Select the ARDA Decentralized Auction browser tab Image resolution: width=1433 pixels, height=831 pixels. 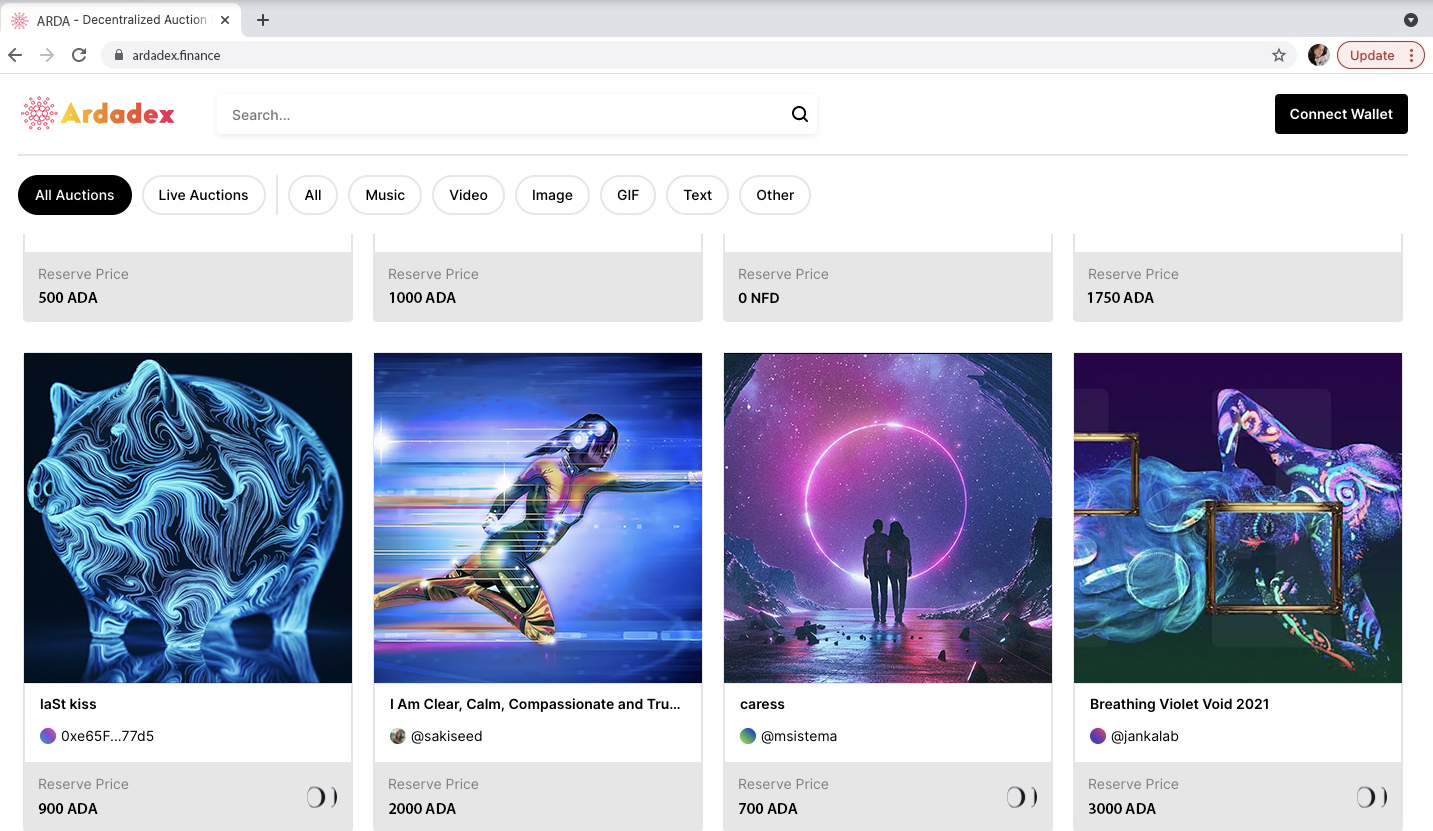pyautogui.click(x=122, y=20)
